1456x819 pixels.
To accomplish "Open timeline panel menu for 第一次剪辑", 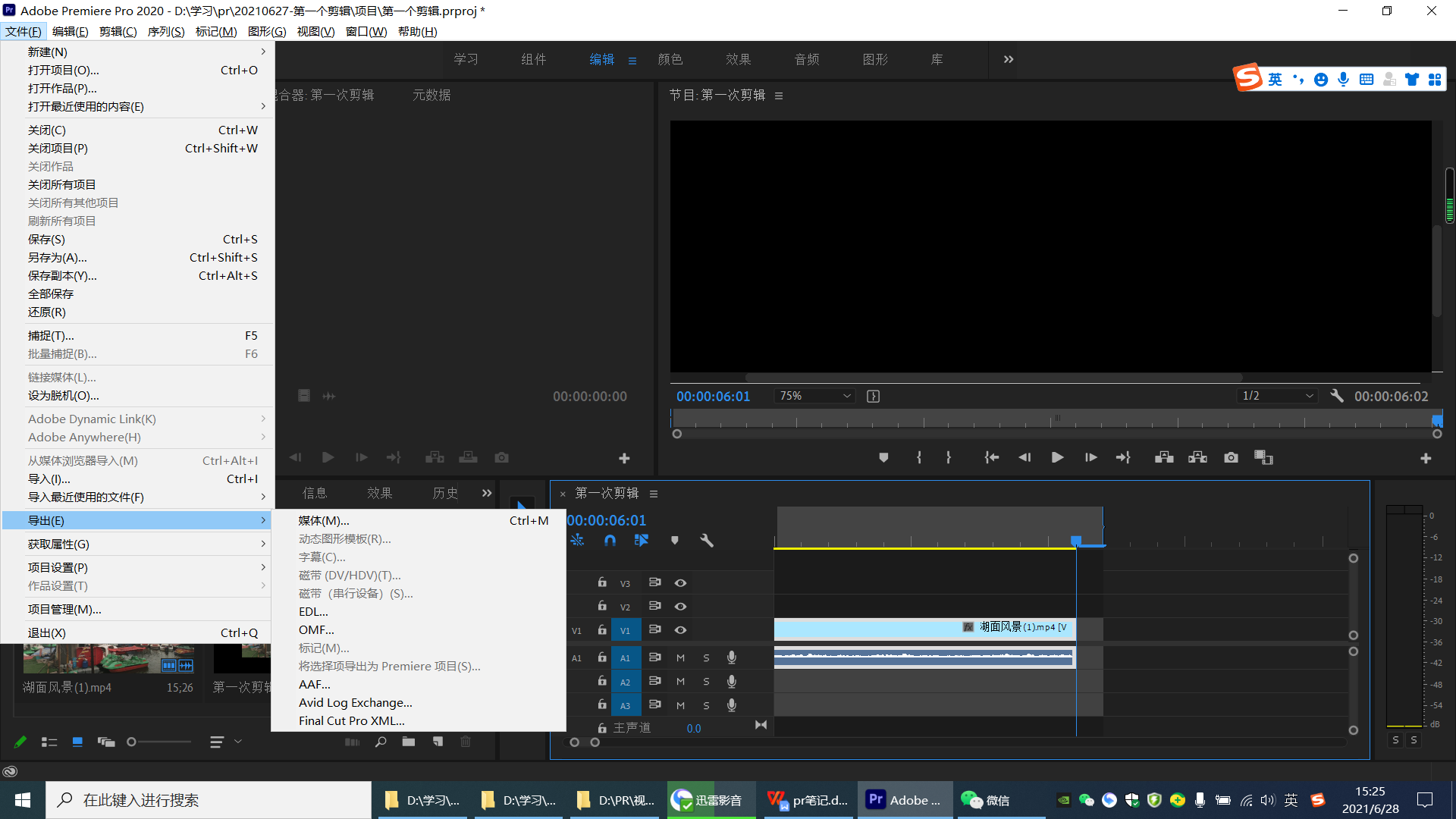I will 654,494.
